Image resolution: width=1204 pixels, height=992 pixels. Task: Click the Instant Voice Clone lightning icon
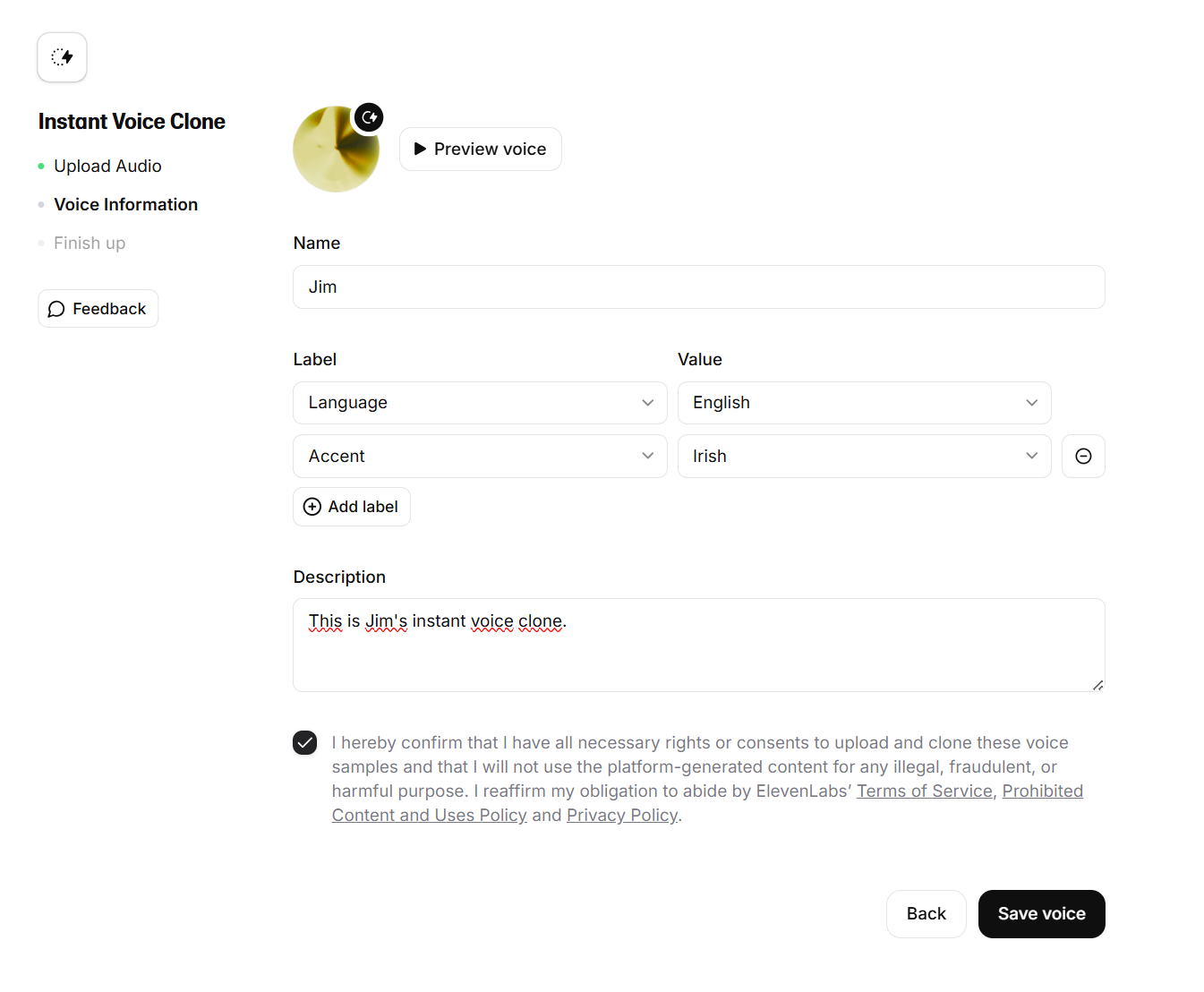pos(62,57)
